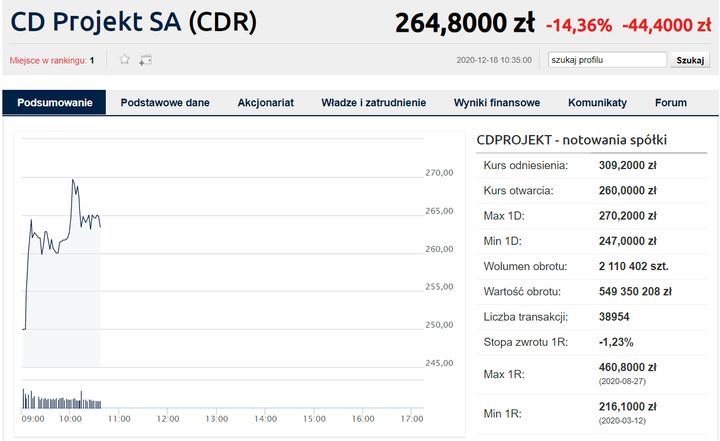Click the CDPROJEKT - notowania spółki header

coord(571,140)
